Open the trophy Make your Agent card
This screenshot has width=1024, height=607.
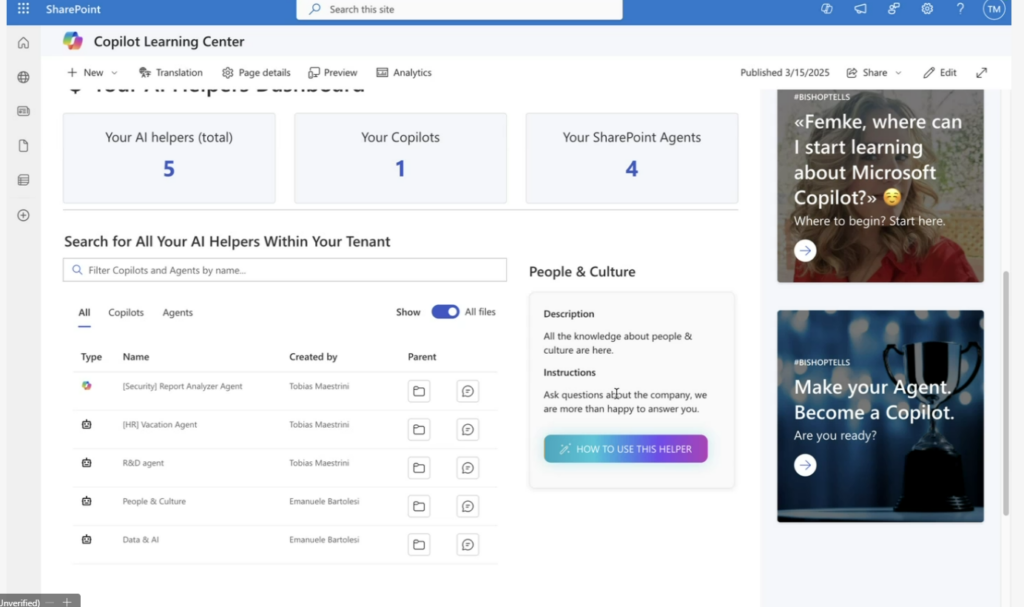pos(880,416)
